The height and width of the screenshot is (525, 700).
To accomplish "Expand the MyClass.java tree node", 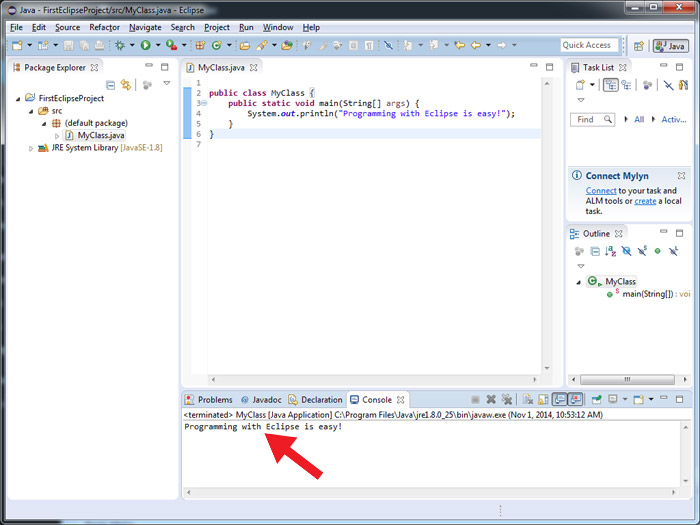I will tap(57, 136).
